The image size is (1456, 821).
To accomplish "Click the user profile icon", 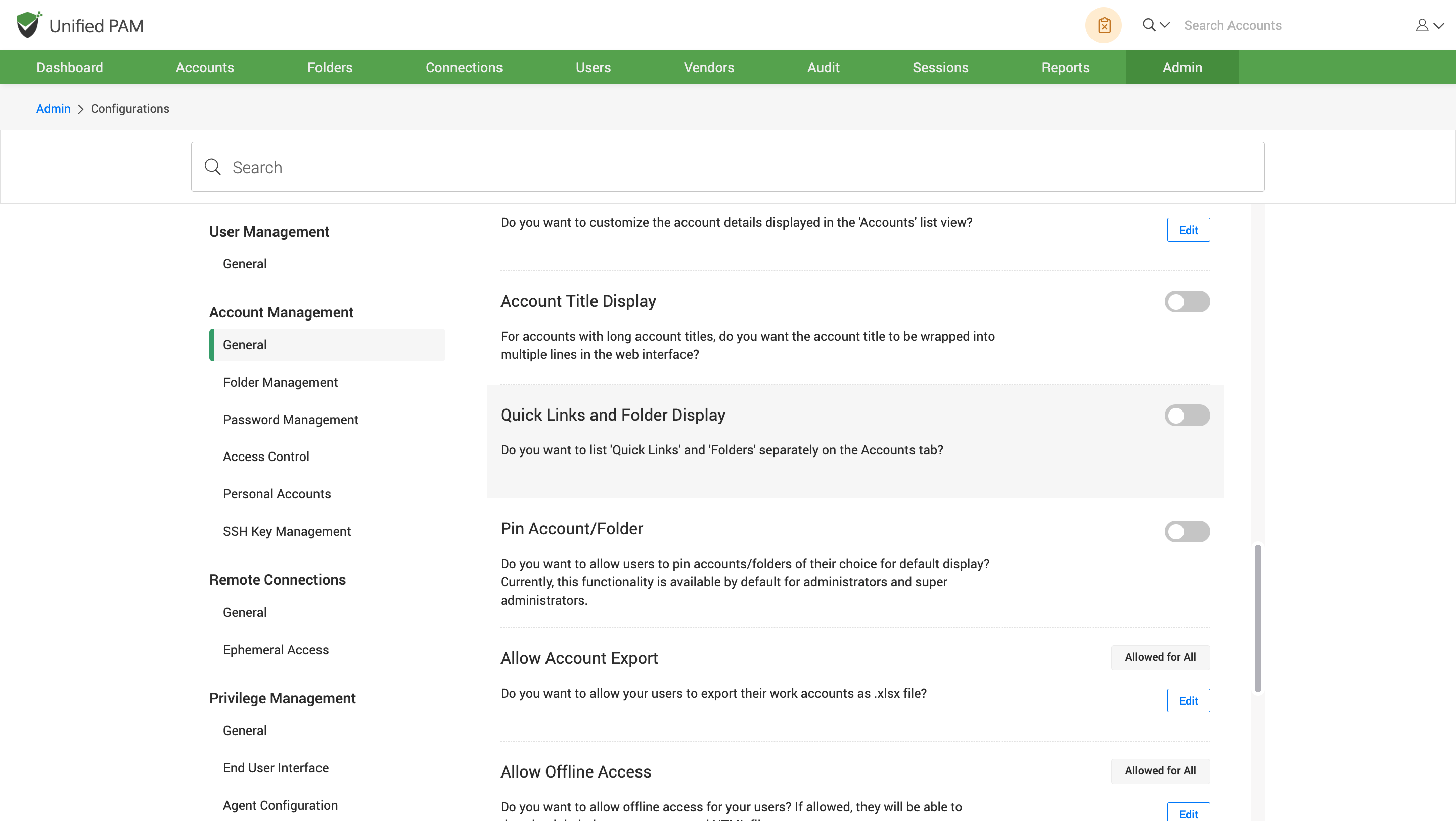I will (x=1422, y=25).
